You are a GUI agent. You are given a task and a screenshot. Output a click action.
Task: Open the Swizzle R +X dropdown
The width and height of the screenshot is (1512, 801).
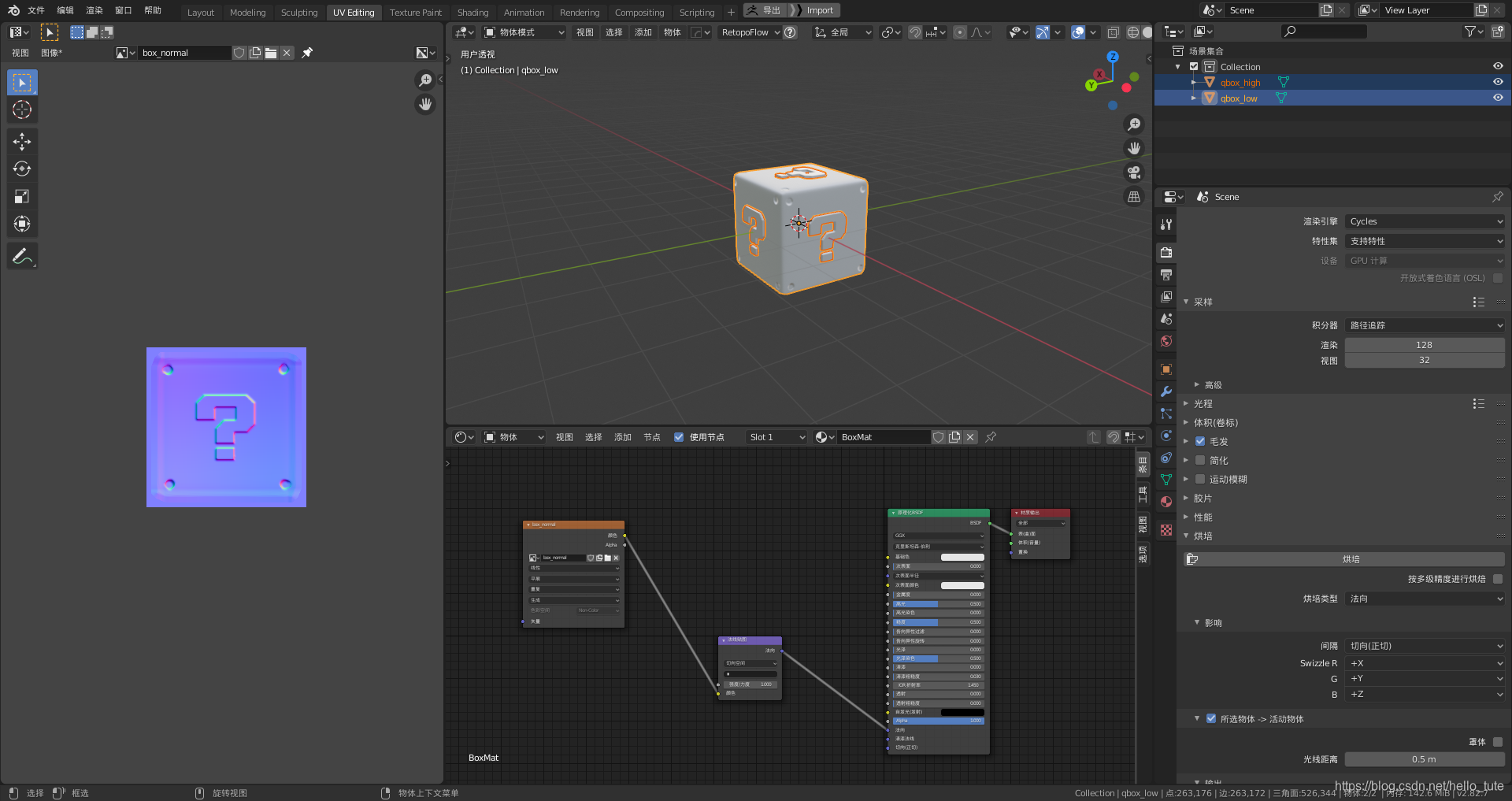click(1425, 663)
